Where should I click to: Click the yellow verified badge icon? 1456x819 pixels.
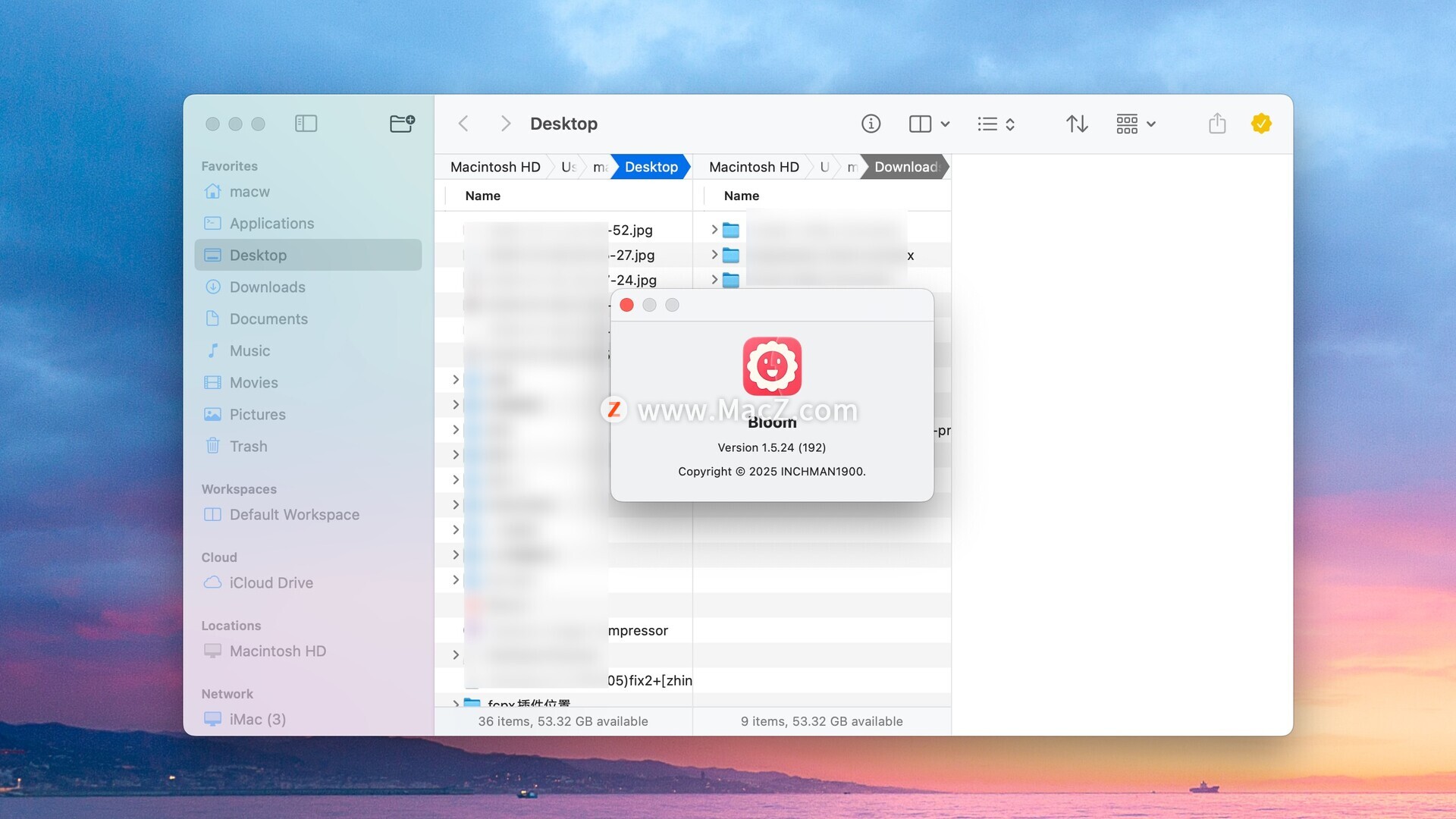[1261, 124]
